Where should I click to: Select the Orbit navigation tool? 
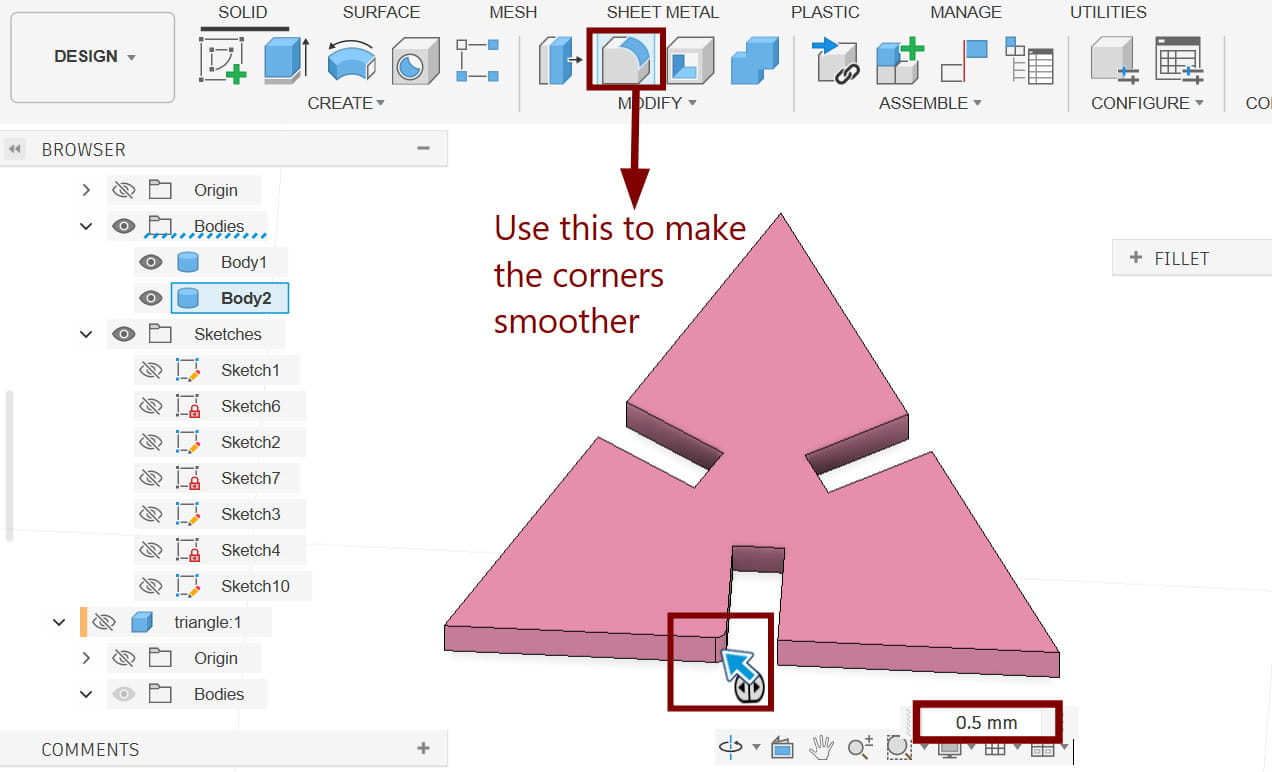click(731, 747)
